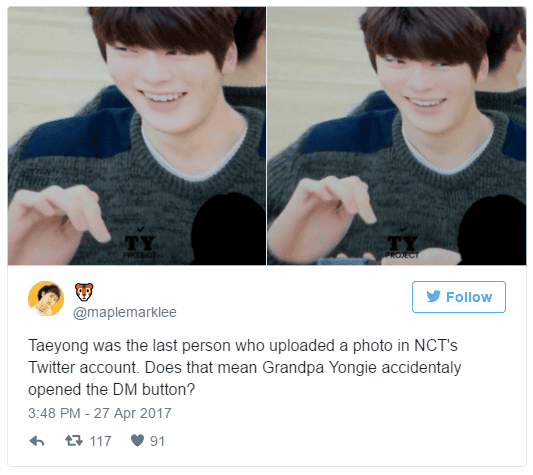Image resolution: width=533 pixels, height=475 pixels.
Task: Click the black blob on left photo
Action: click(x=230, y=230)
